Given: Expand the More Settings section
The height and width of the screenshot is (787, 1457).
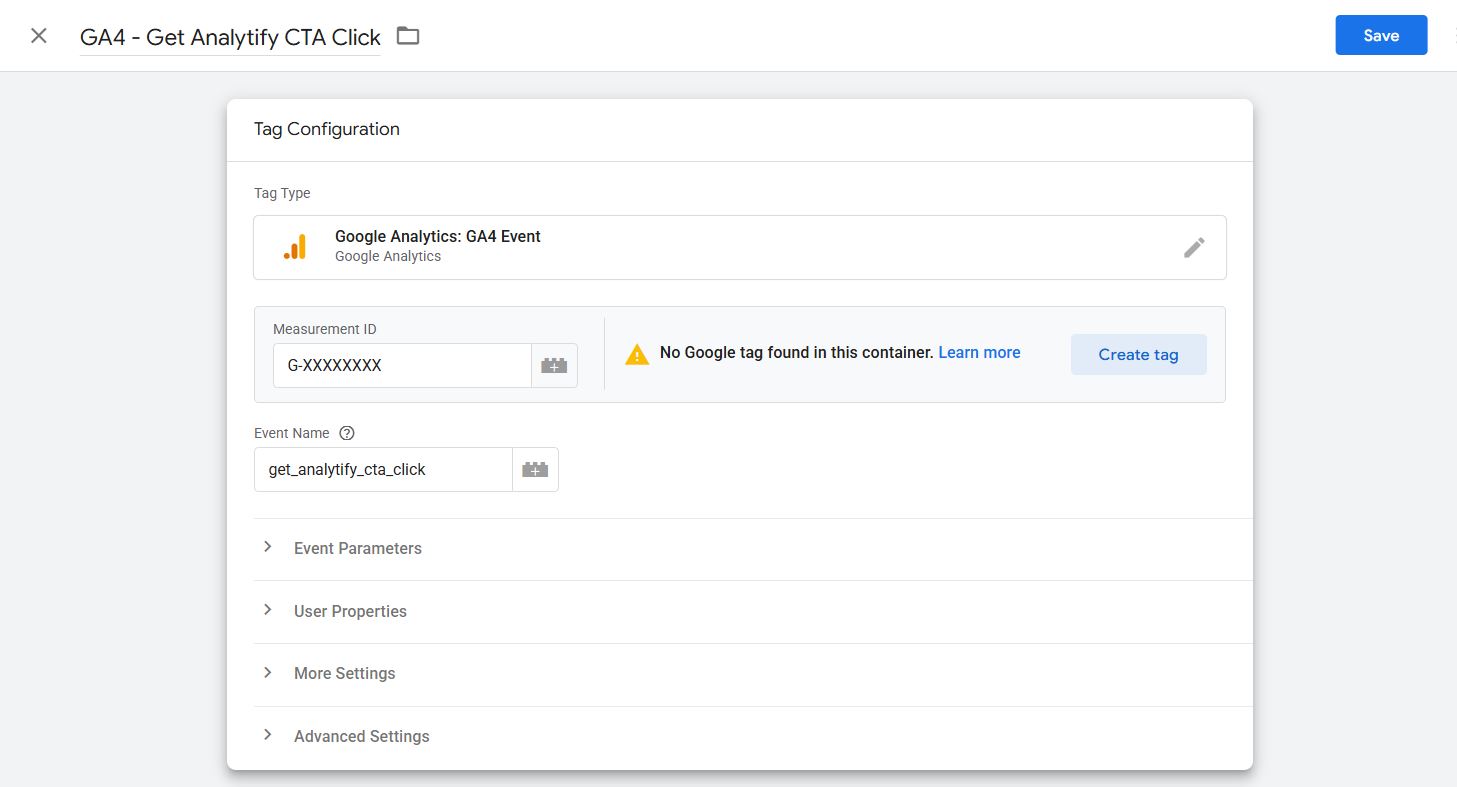Looking at the screenshot, I should [344, 673].
